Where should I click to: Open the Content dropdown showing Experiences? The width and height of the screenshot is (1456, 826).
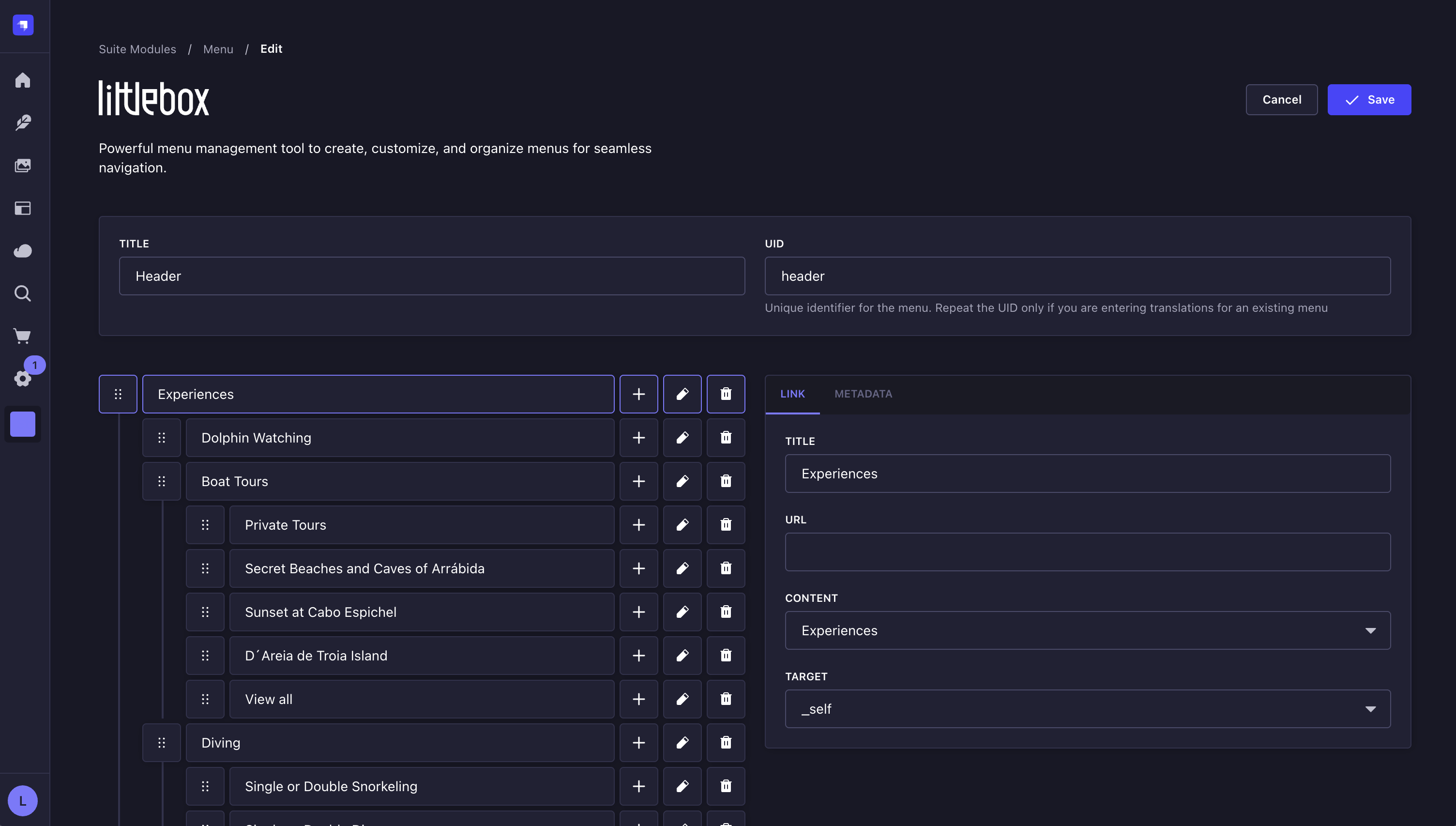(1087, 630)
